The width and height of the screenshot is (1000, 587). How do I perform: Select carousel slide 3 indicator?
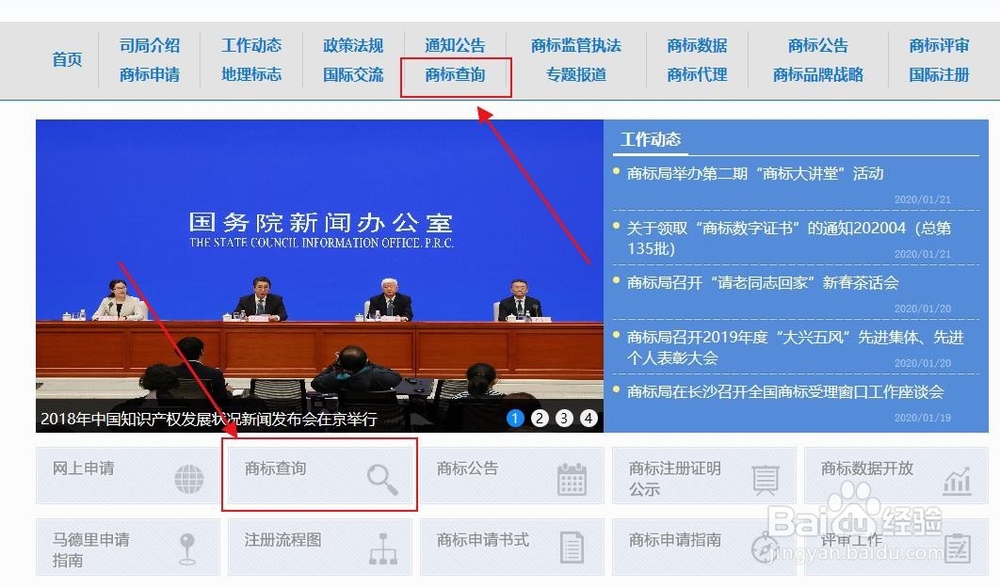coord(564,419)
